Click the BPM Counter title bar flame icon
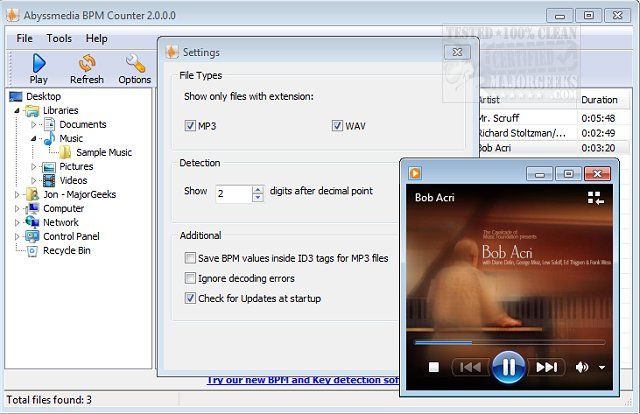The width and height of the screenshot is (640, 414). coord(13,16)
